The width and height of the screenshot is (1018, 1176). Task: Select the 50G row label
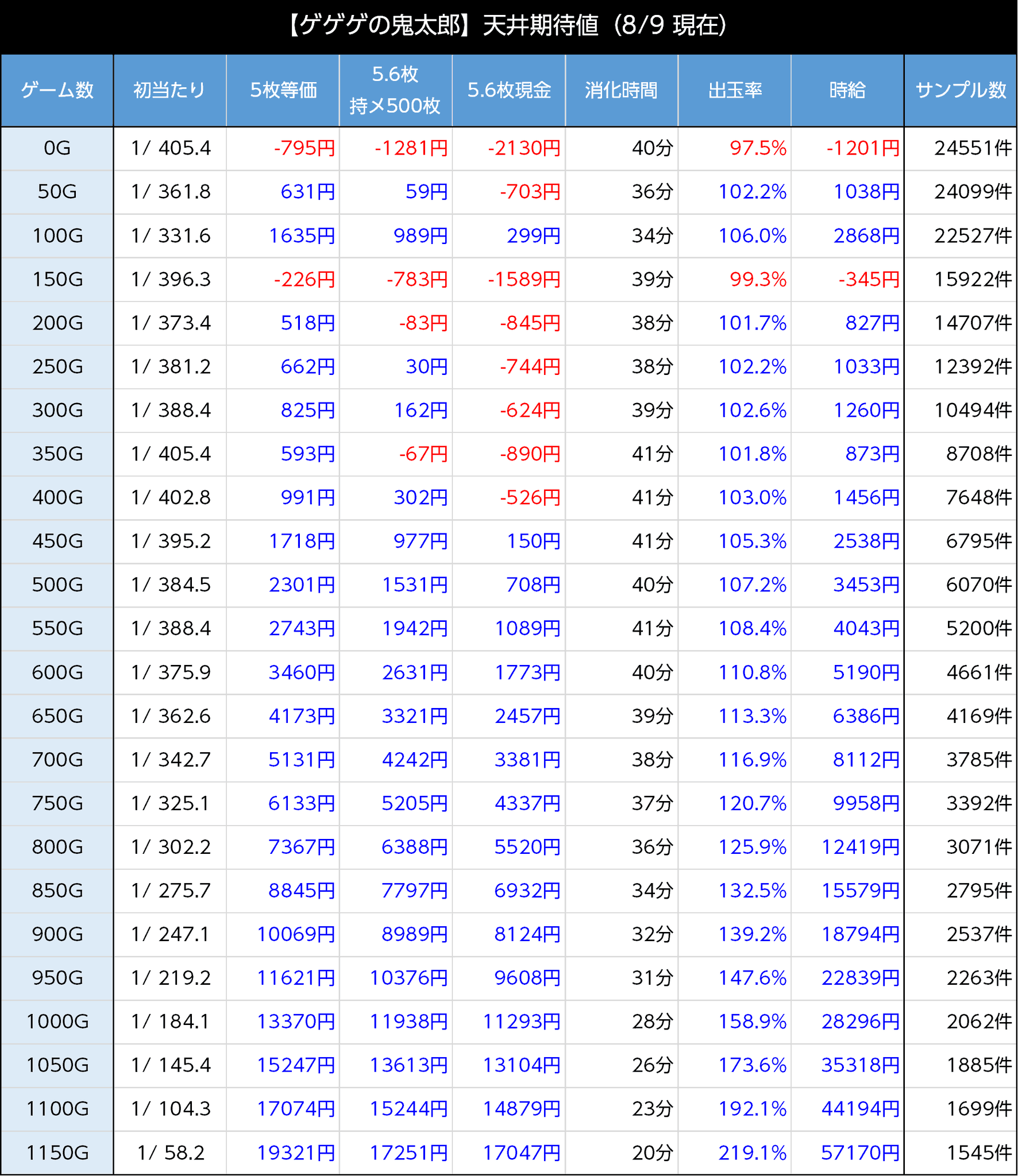point(57,192)
